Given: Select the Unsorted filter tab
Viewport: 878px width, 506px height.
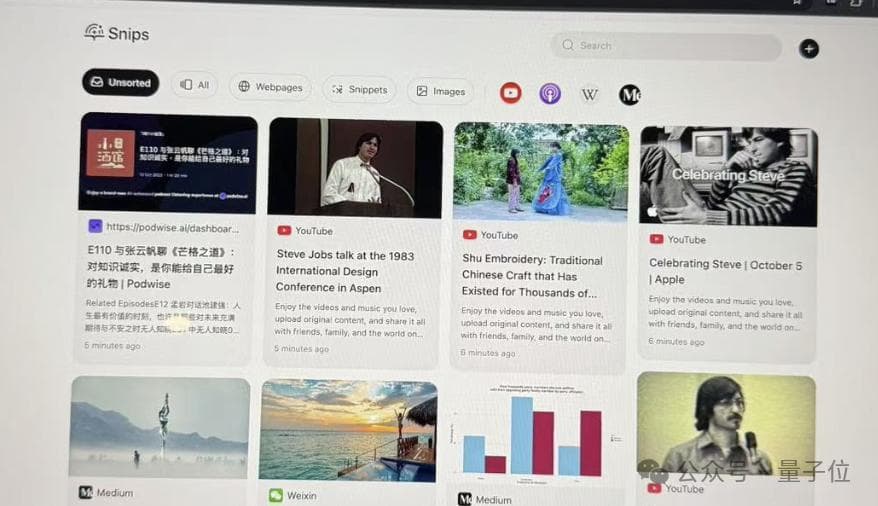Looking at the screenshot, I should pyautogui.click(x=120, y=83).
